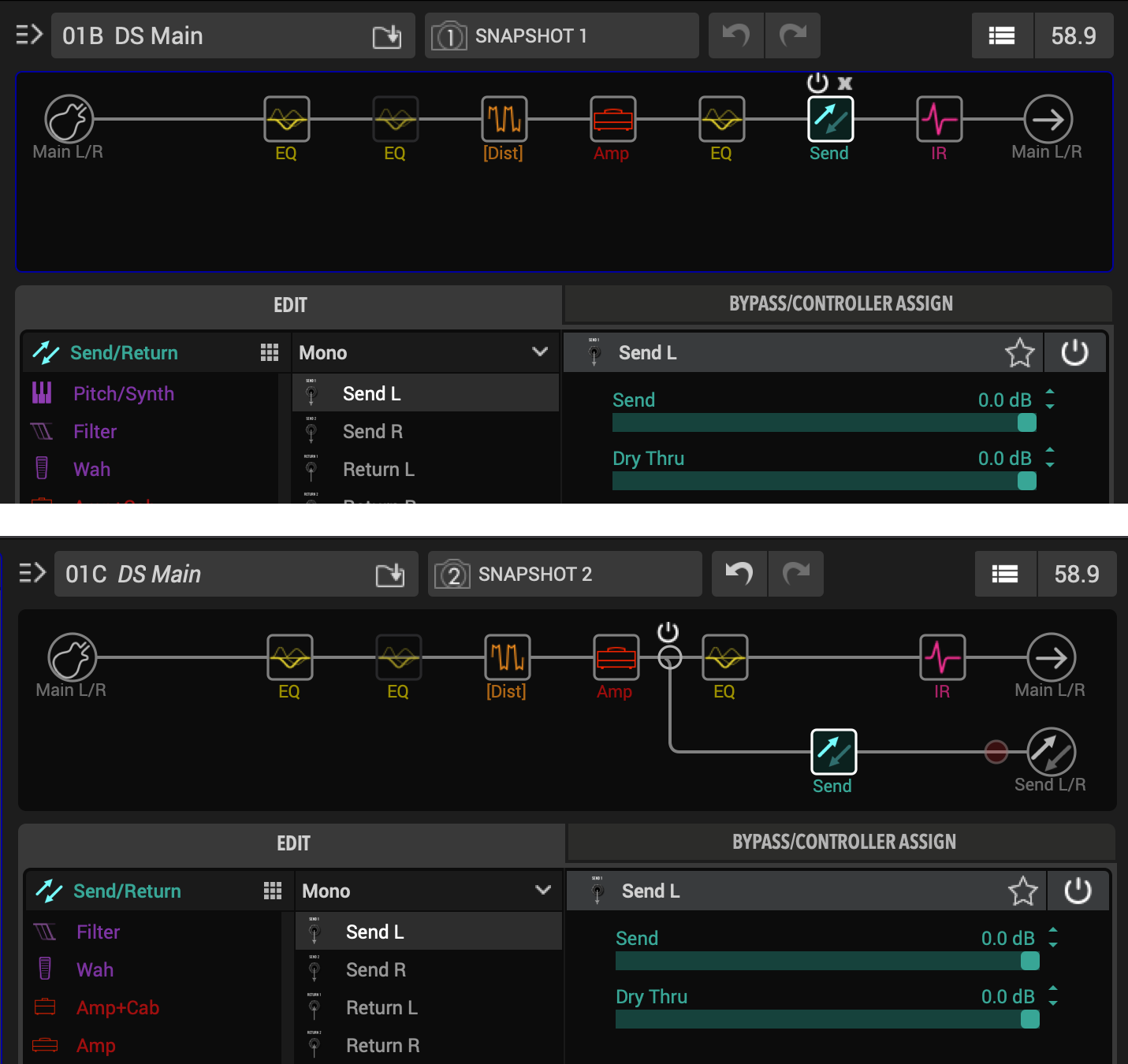Select the Send block on bottom chain's lower path
Screen dimensions: 1128x1064
click(x=833, y=752)
